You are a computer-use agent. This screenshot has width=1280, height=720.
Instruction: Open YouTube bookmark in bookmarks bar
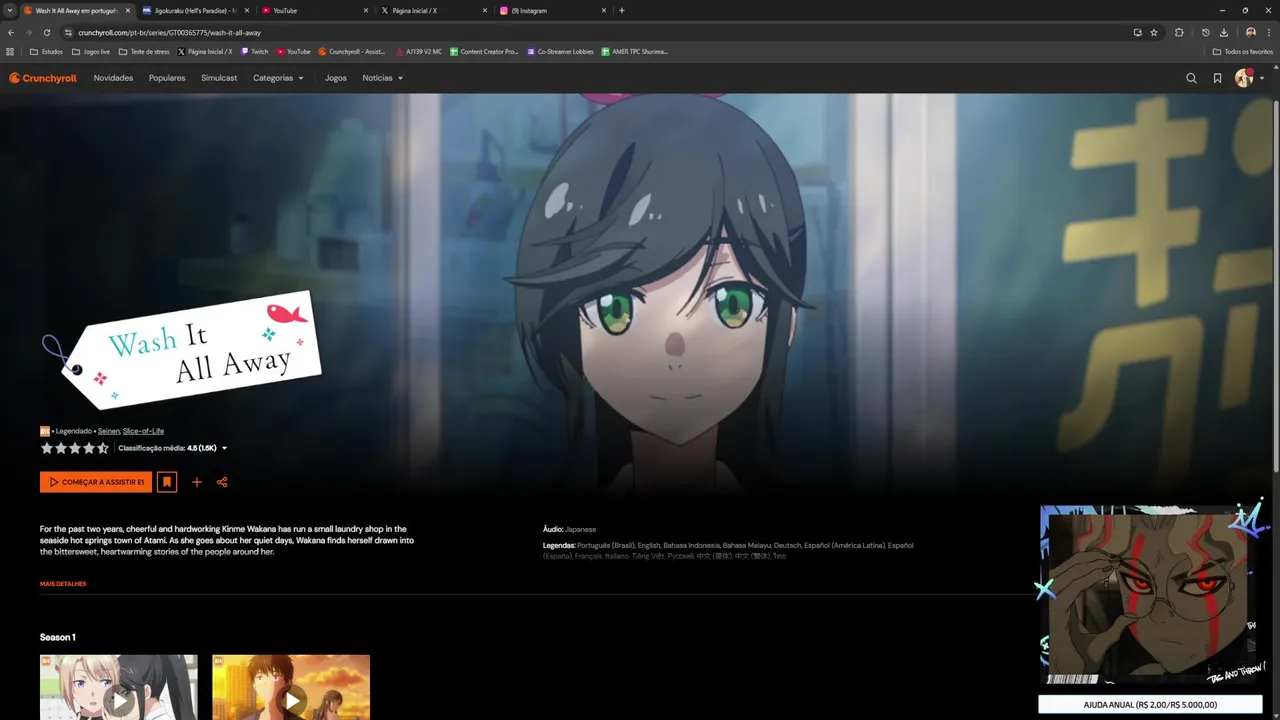293,51
